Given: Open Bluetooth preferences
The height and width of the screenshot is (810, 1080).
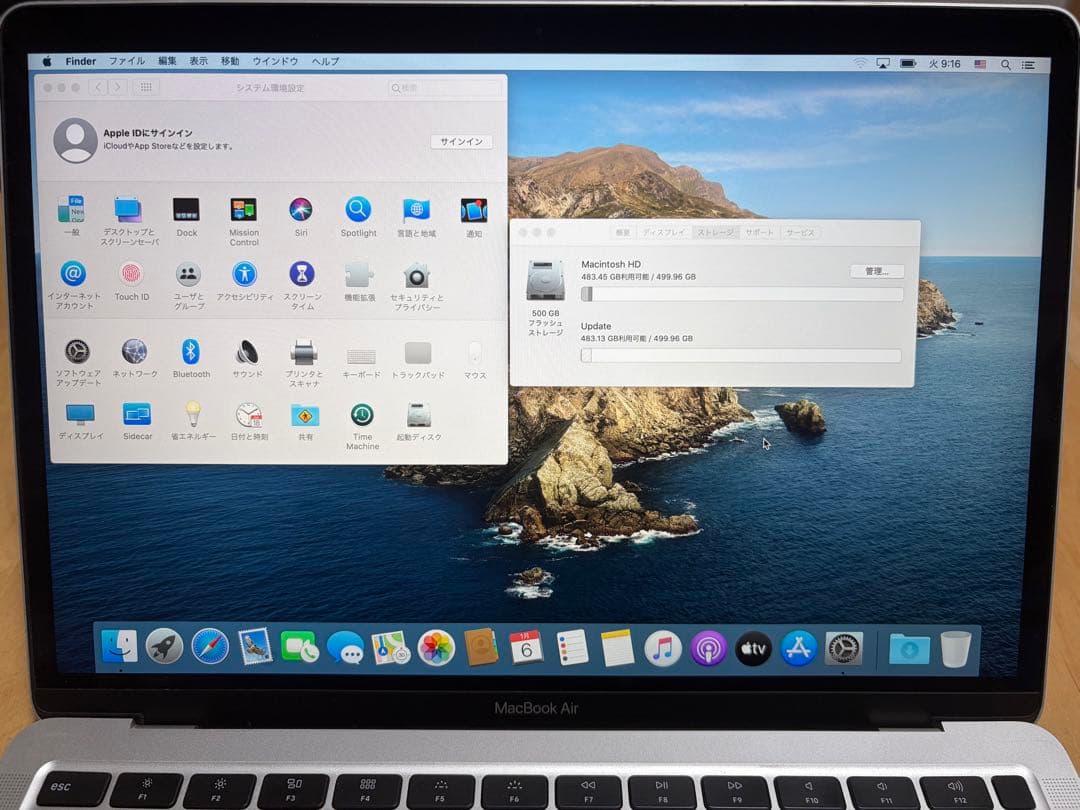Looking at the screenshot, I should point(190,351).
